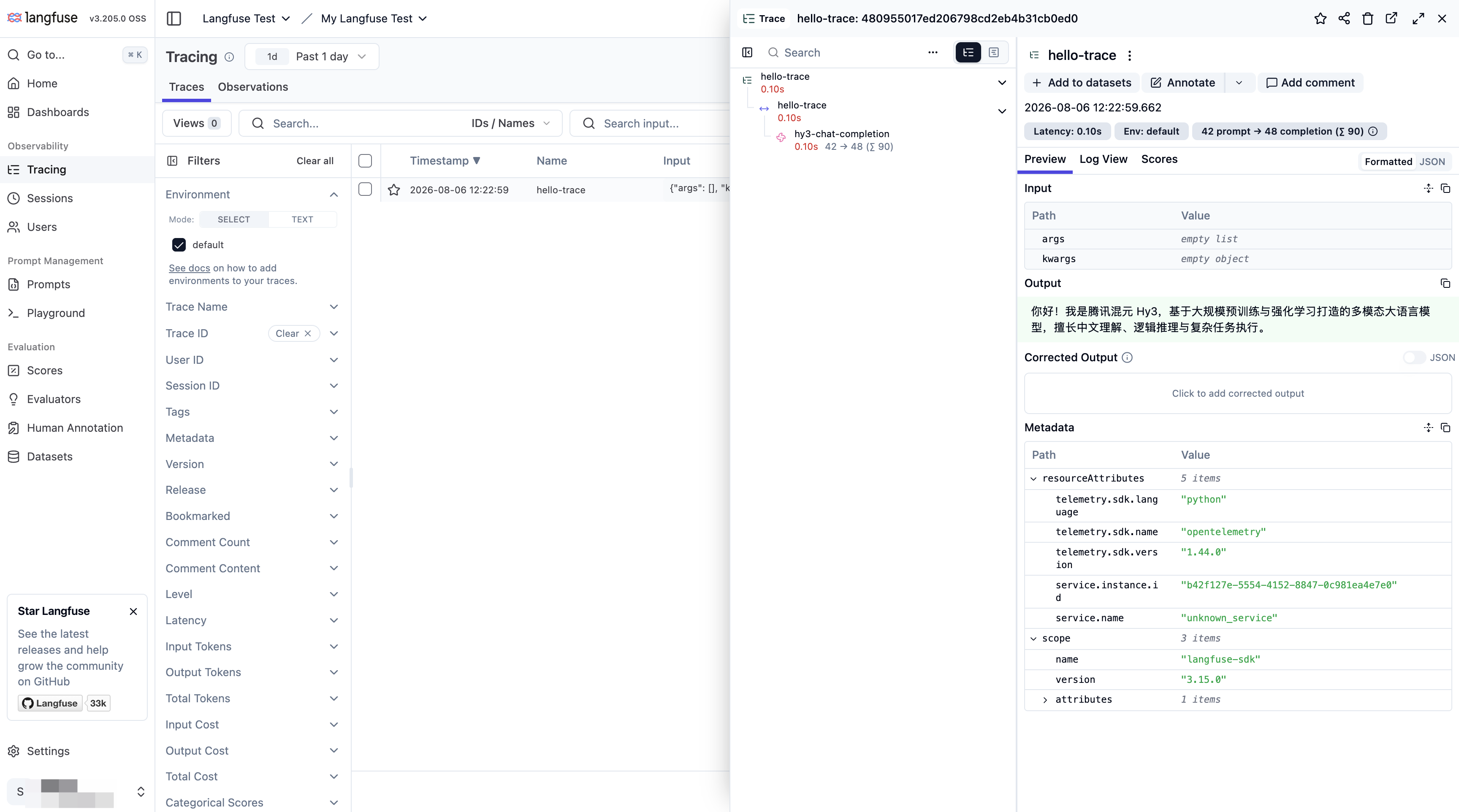The width and height of the screenshot is (1459, 812).
Task: Clear the Trace ID filter
Action: (293, 333)
